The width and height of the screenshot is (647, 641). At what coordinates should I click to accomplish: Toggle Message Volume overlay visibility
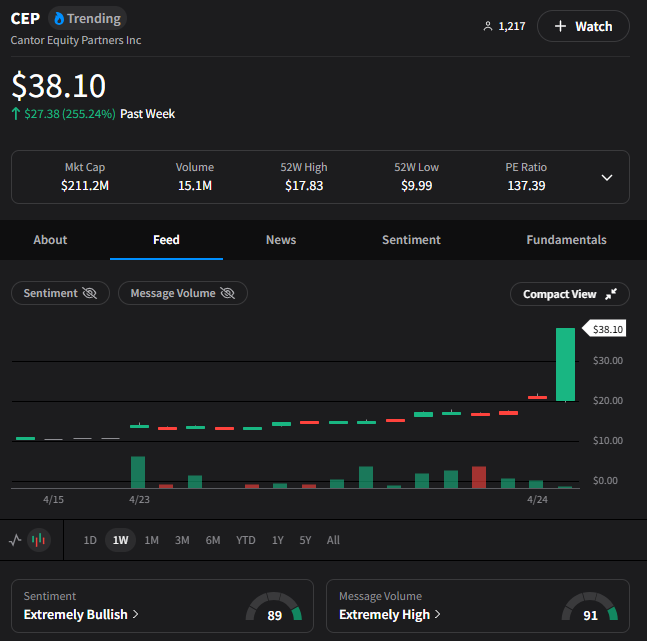pos(183,293)
